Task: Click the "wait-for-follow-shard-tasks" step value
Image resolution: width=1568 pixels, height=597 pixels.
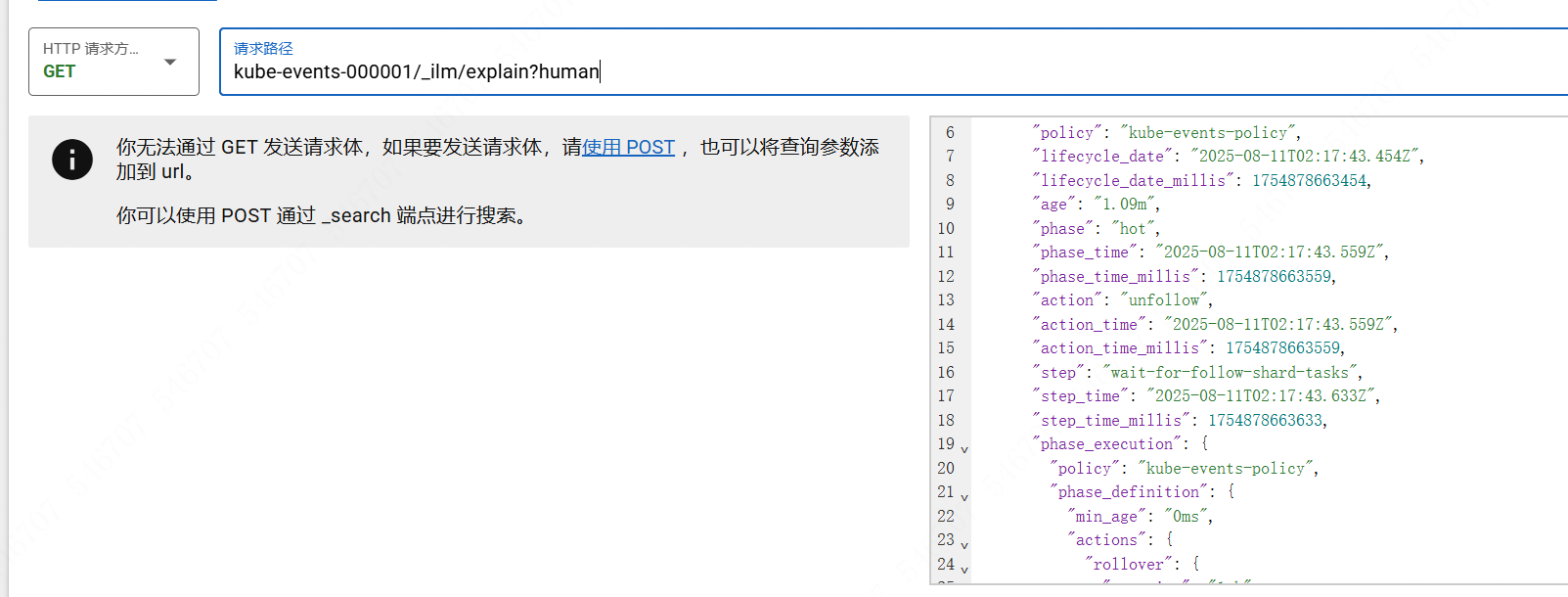Action: click(1230, 372)
